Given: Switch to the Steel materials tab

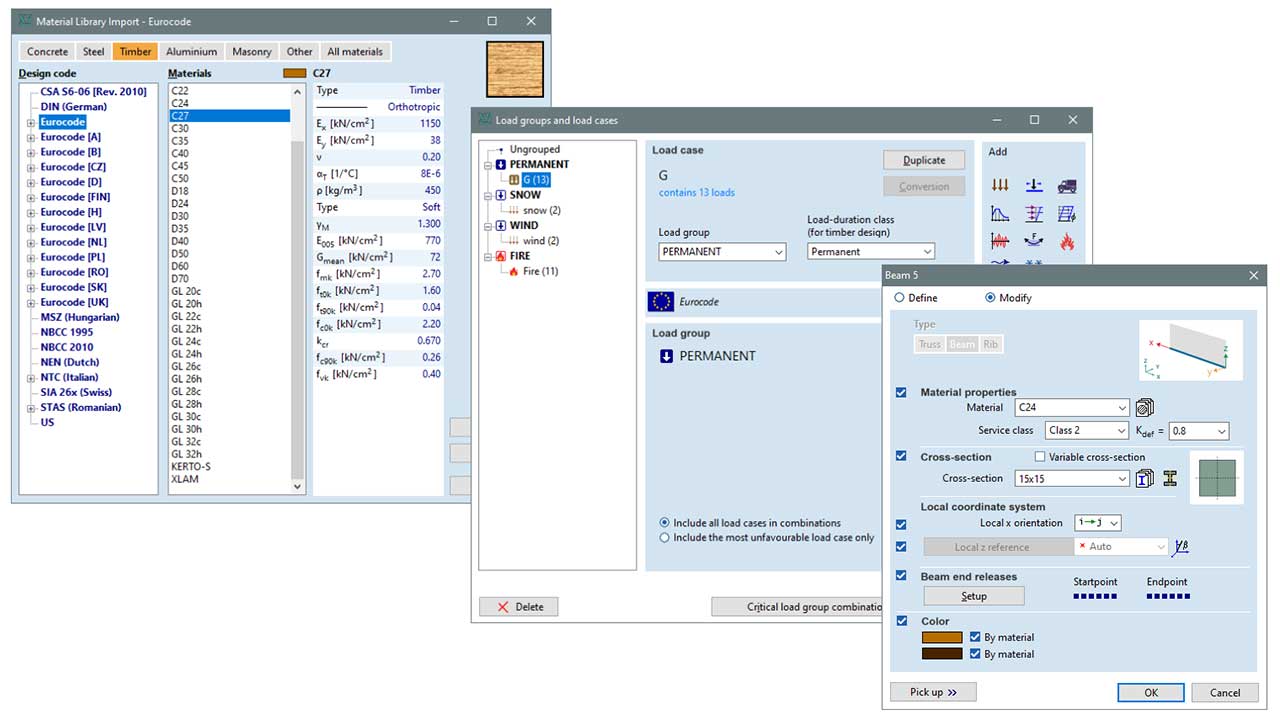Looking at the screenshot, I should (94, 52).
